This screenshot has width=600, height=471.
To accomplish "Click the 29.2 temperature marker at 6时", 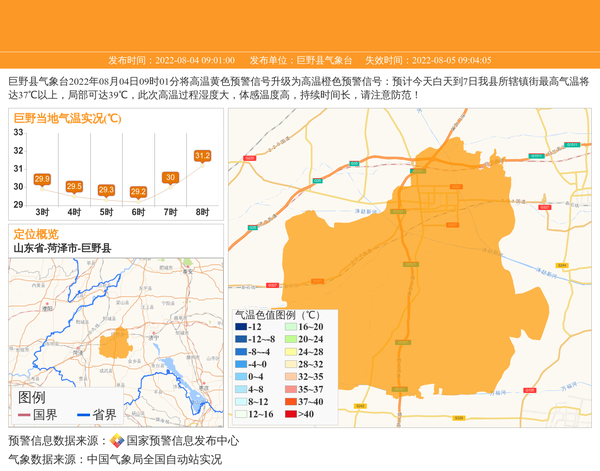I will [138, 192].
